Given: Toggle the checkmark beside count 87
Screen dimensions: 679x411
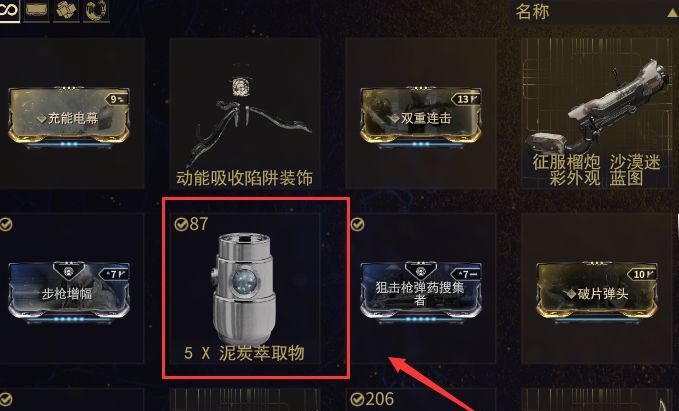Looking at the screenshot, I should coord(181,224).
